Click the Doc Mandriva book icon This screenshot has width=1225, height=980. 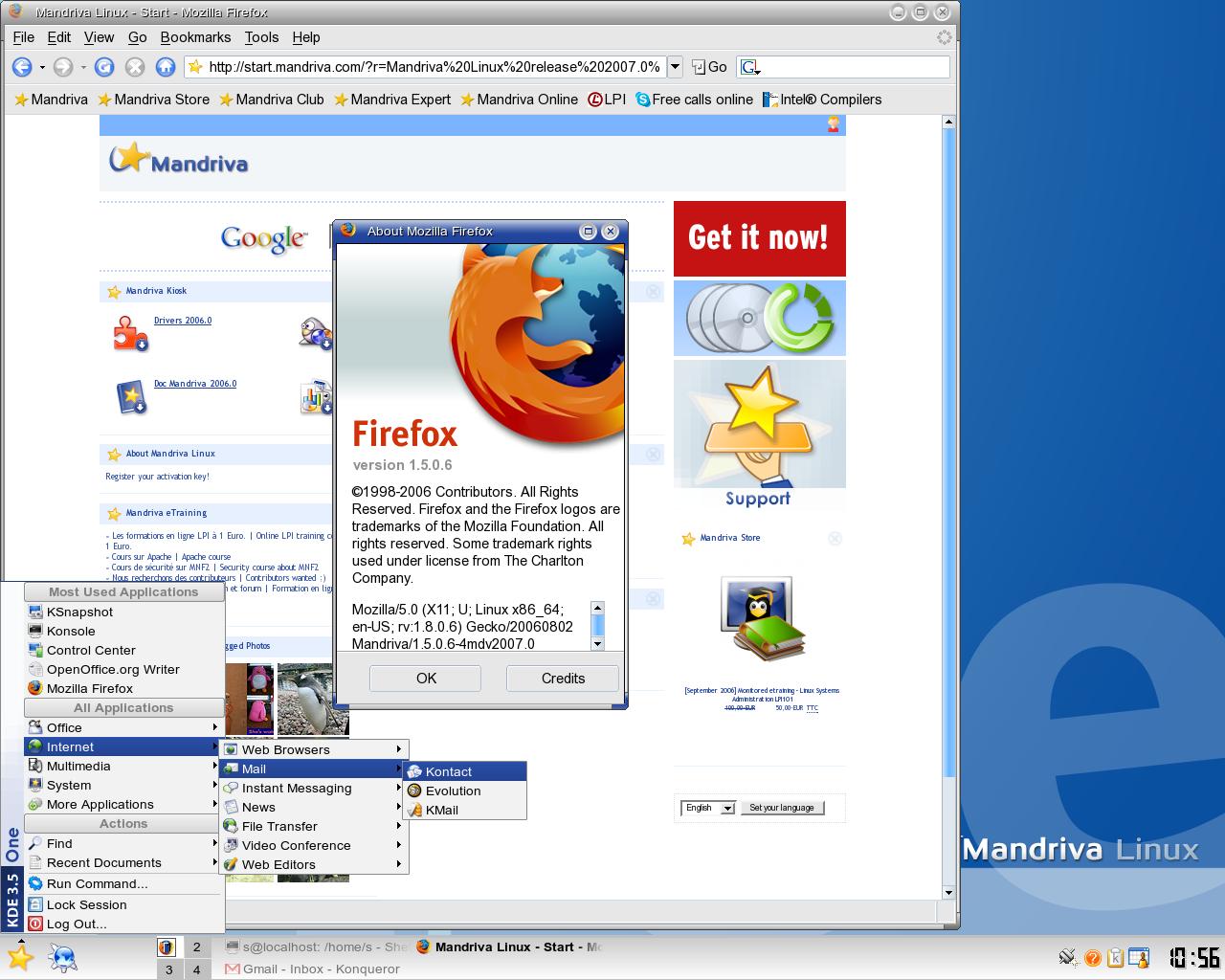[131, 397]
